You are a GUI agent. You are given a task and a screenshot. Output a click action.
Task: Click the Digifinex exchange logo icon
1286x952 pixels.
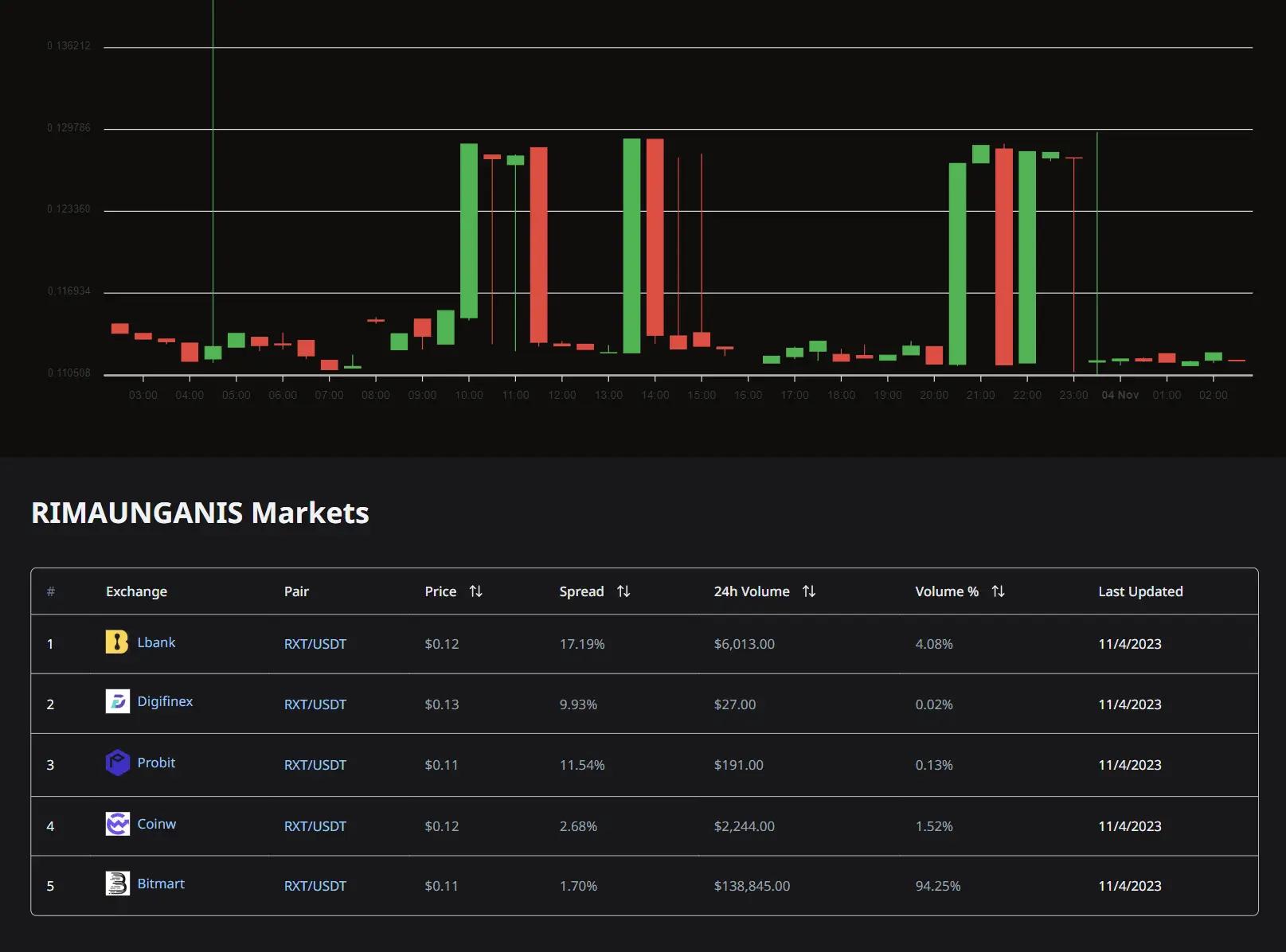[117, 701]
